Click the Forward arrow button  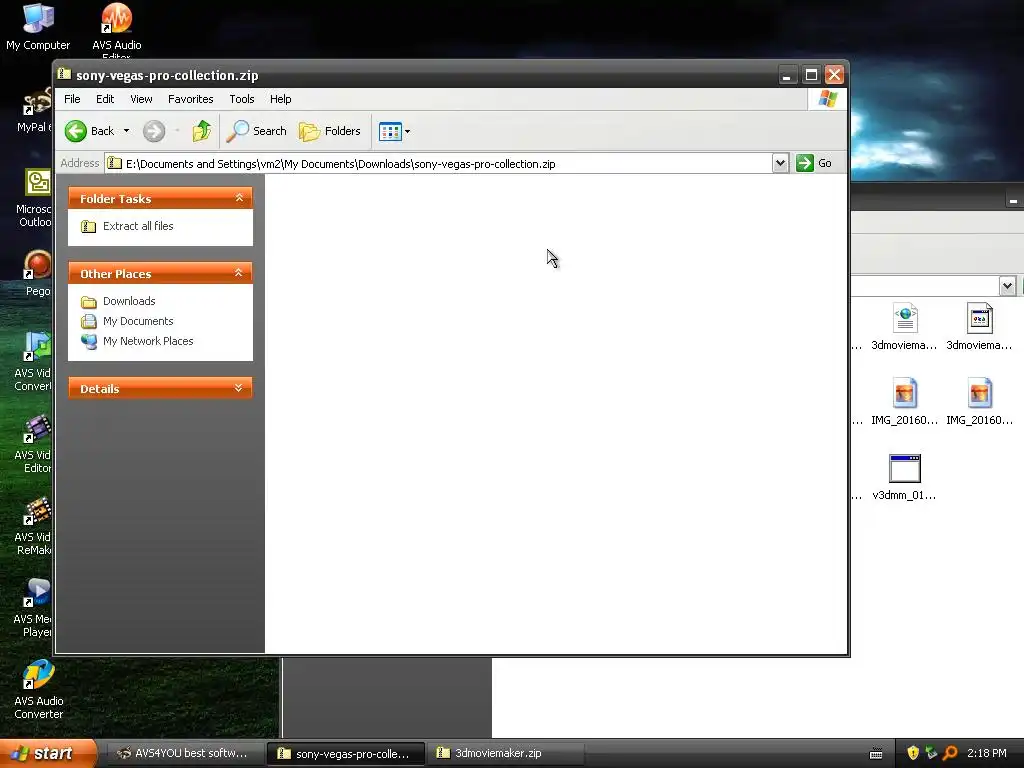[154, 131]
